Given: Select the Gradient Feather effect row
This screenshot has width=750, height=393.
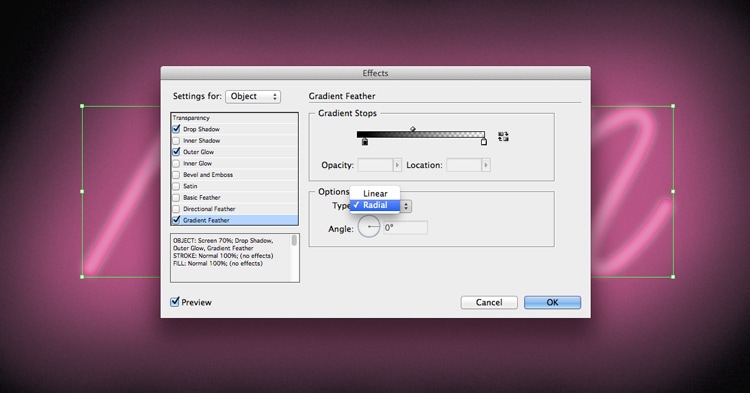Looking at the screenshot, I should [234, 220].
